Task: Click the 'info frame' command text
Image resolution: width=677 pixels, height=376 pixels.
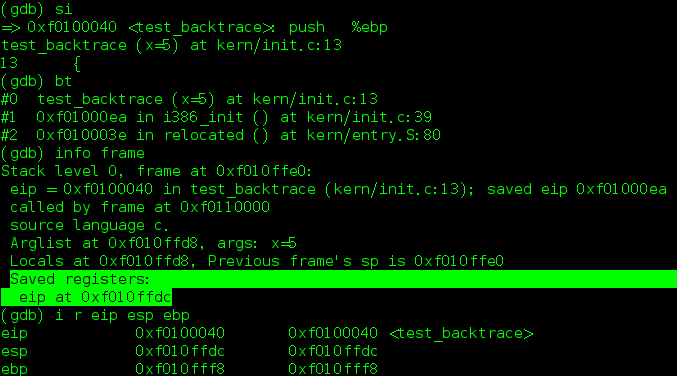Action: point(100,153)
